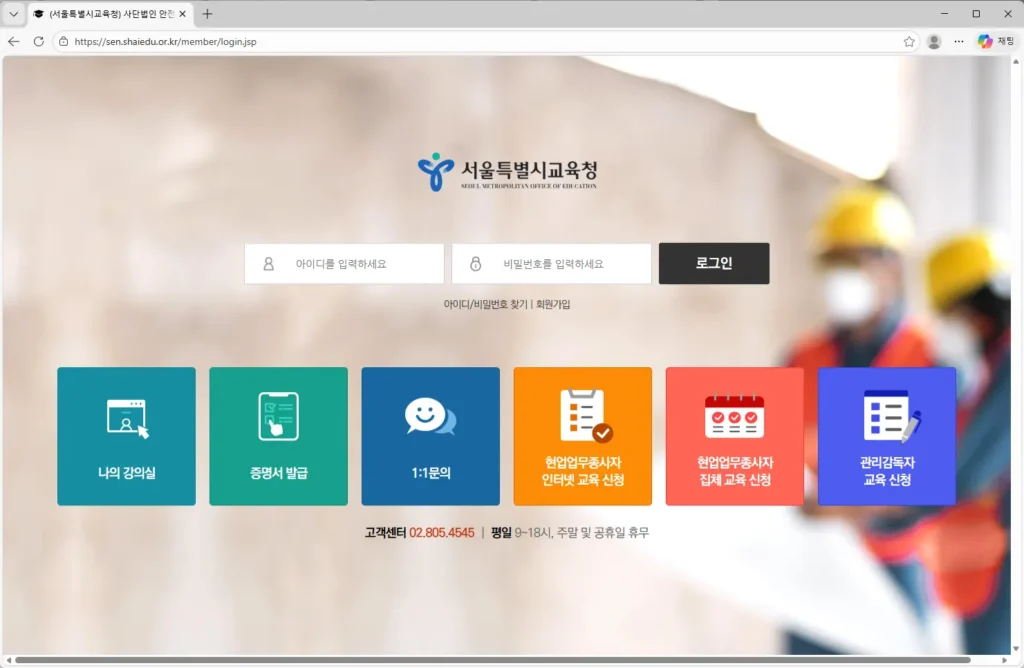Navigate back in the browser
Viewport: 1024px width, 668px height.
coord(15,41)
